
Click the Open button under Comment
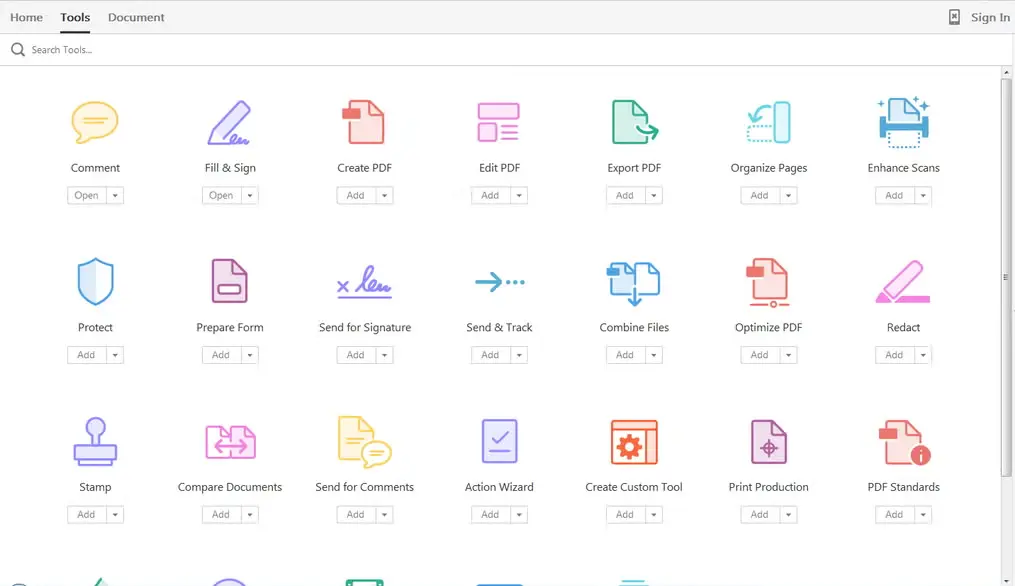coord(88,195)
